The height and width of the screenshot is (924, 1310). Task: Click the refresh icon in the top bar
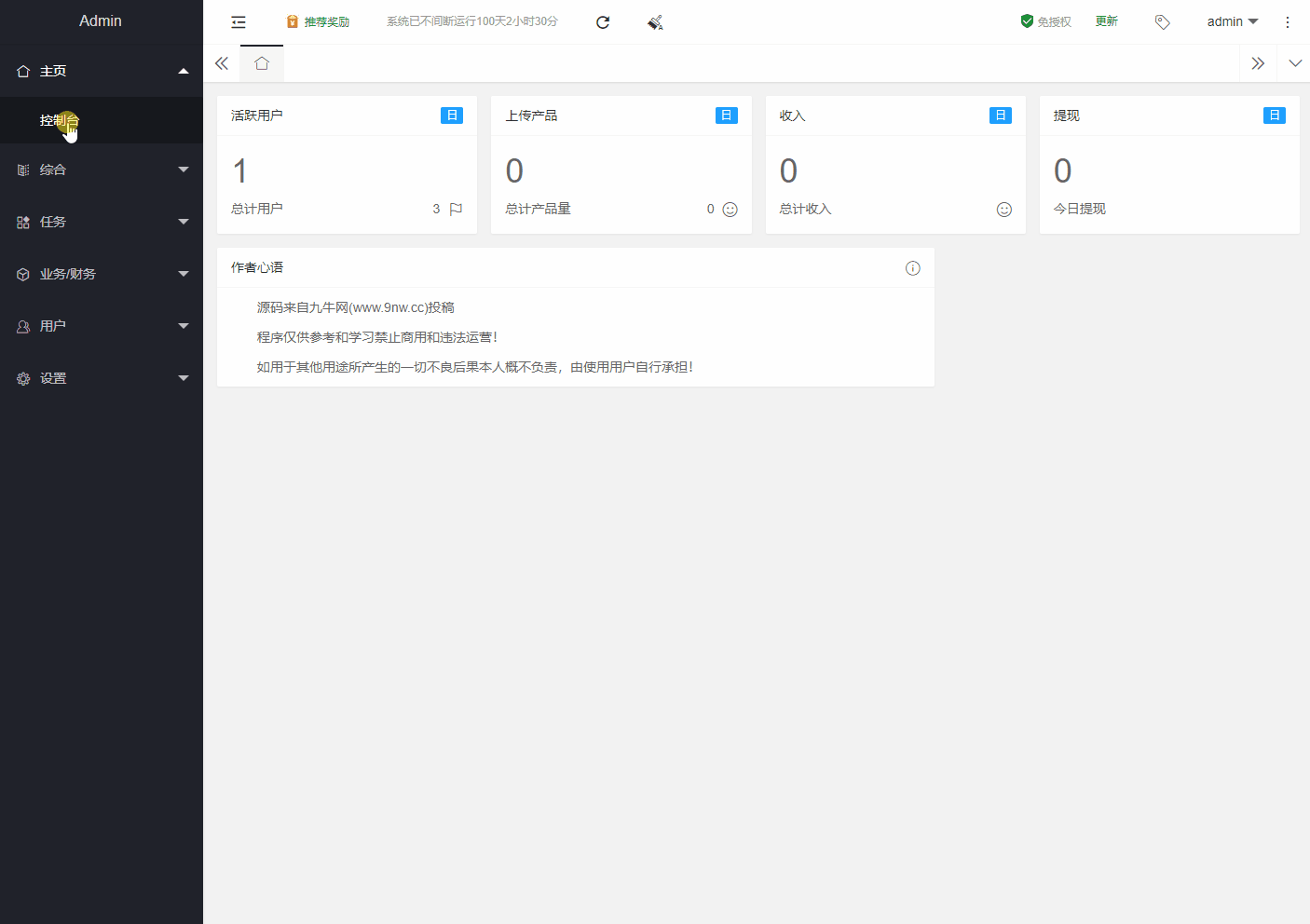(x=603, y=22)
